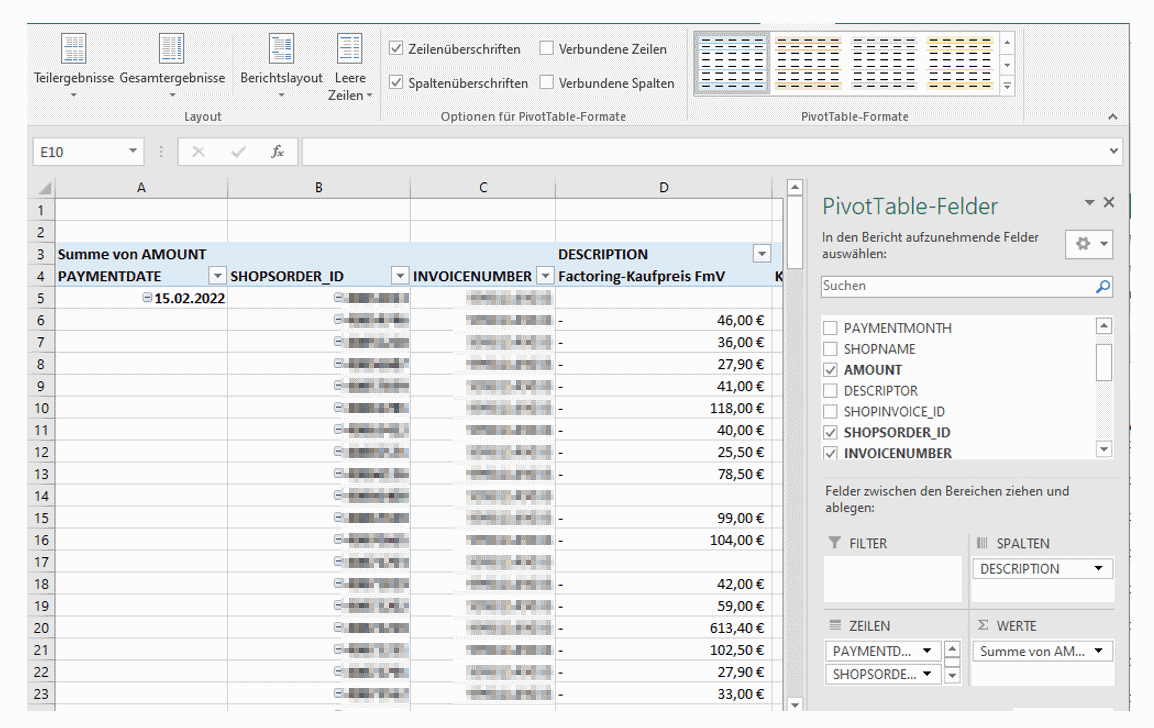Image resolution: width=1154 pixels, height=728 pixels.
Task: Click the Gesamtergebnisse icon
Action: coord(172,48)
